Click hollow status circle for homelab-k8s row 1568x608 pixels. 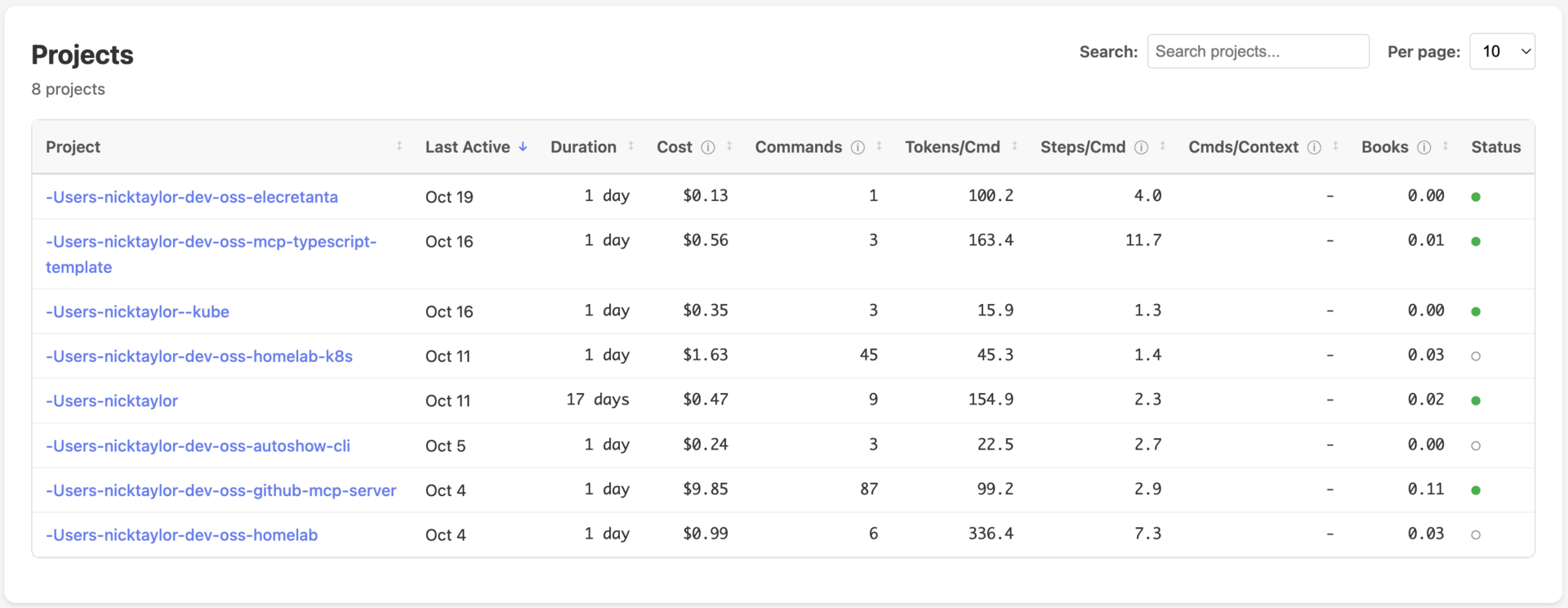(x=1476, y=356)
